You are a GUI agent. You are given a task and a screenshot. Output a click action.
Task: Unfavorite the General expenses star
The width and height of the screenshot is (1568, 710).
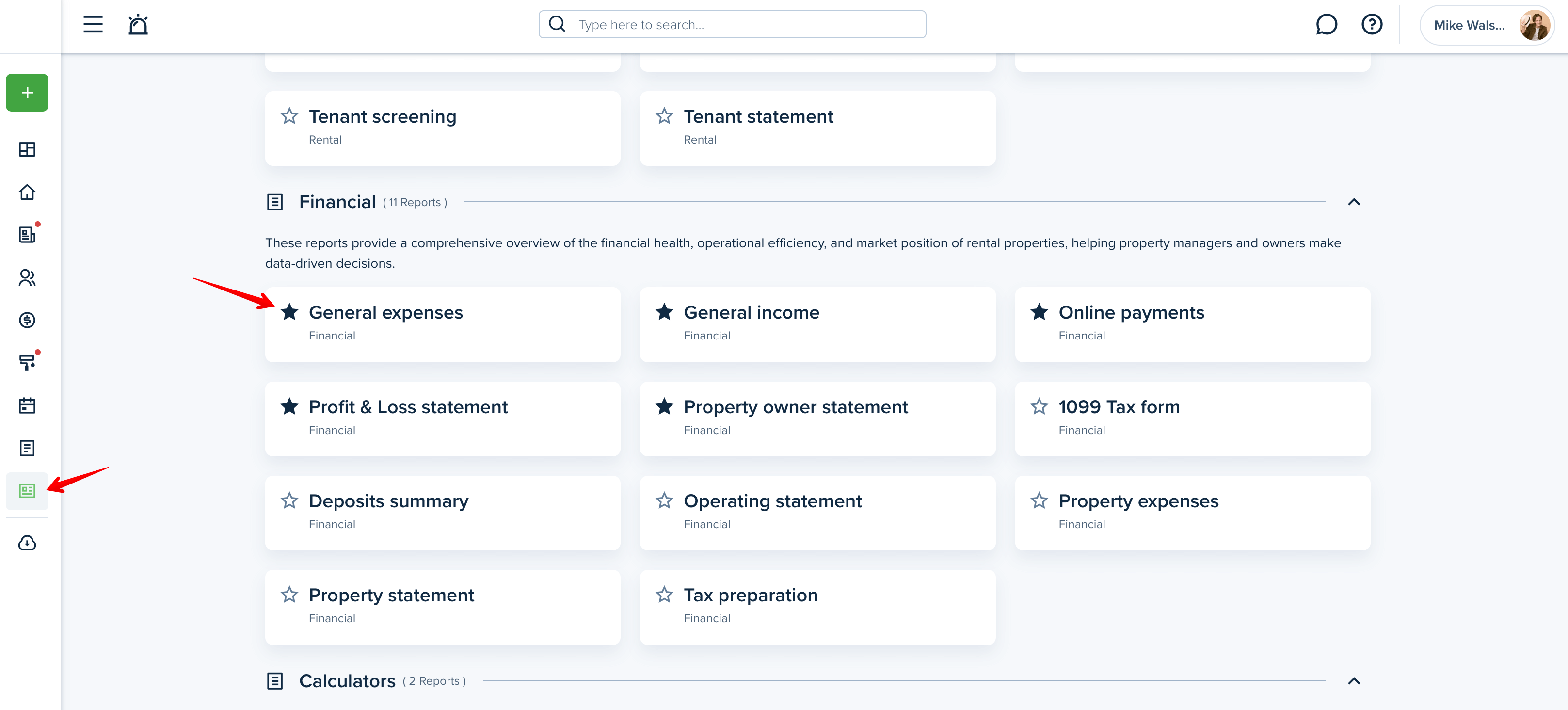tap(290, 312)
